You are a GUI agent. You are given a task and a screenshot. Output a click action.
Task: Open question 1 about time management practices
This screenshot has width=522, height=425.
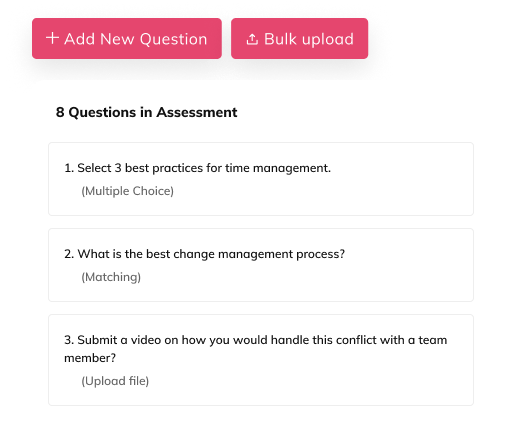(x=261, y=179)
